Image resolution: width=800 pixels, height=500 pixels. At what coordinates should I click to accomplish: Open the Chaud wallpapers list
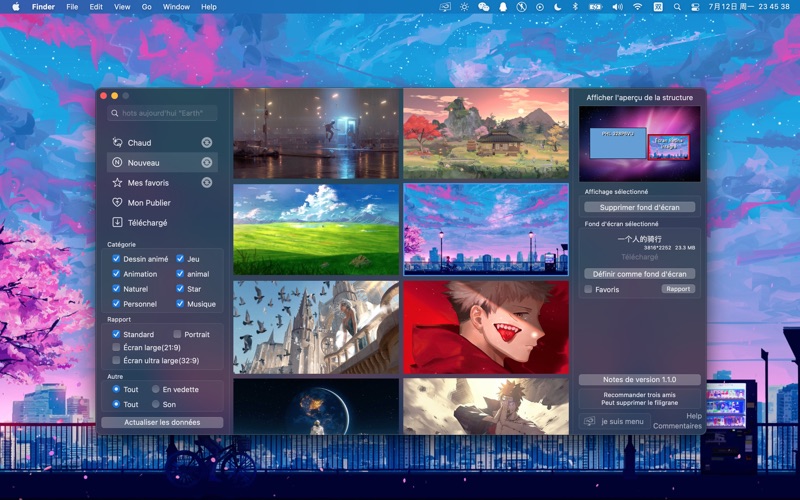(x=162, y=142)
